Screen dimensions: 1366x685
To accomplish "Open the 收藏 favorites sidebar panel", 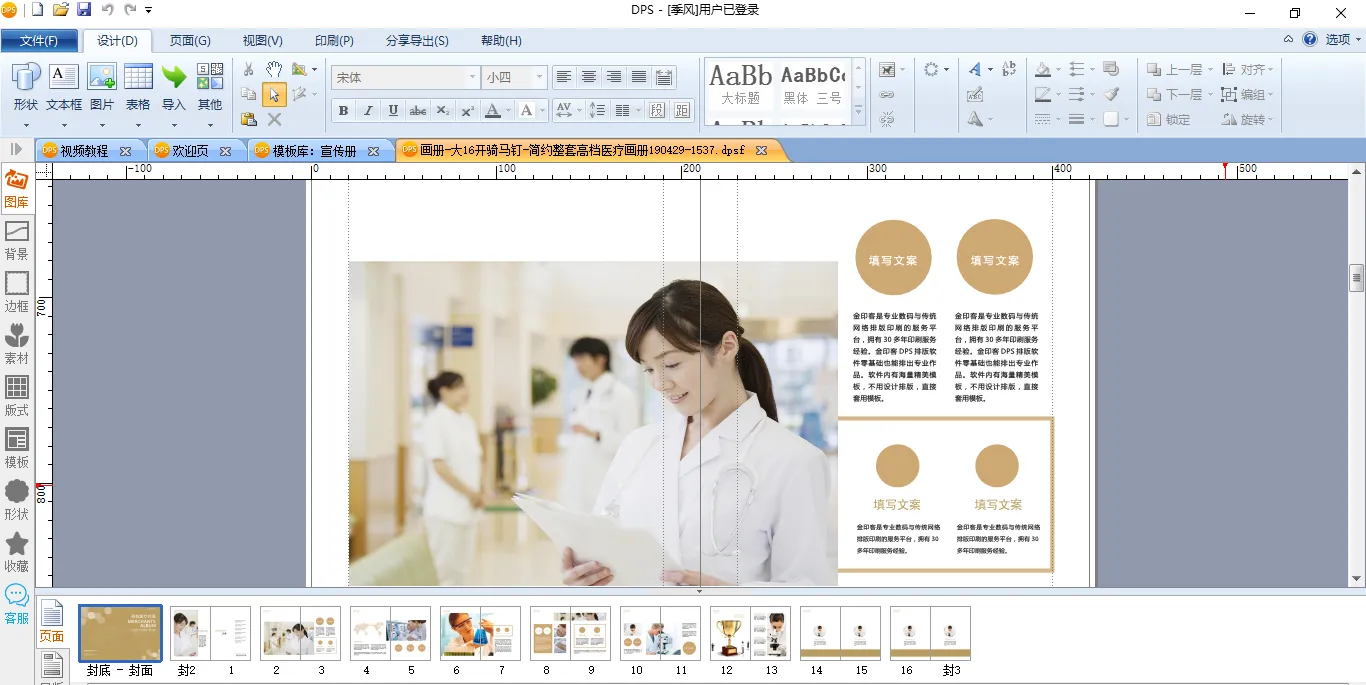I will 17,553.
